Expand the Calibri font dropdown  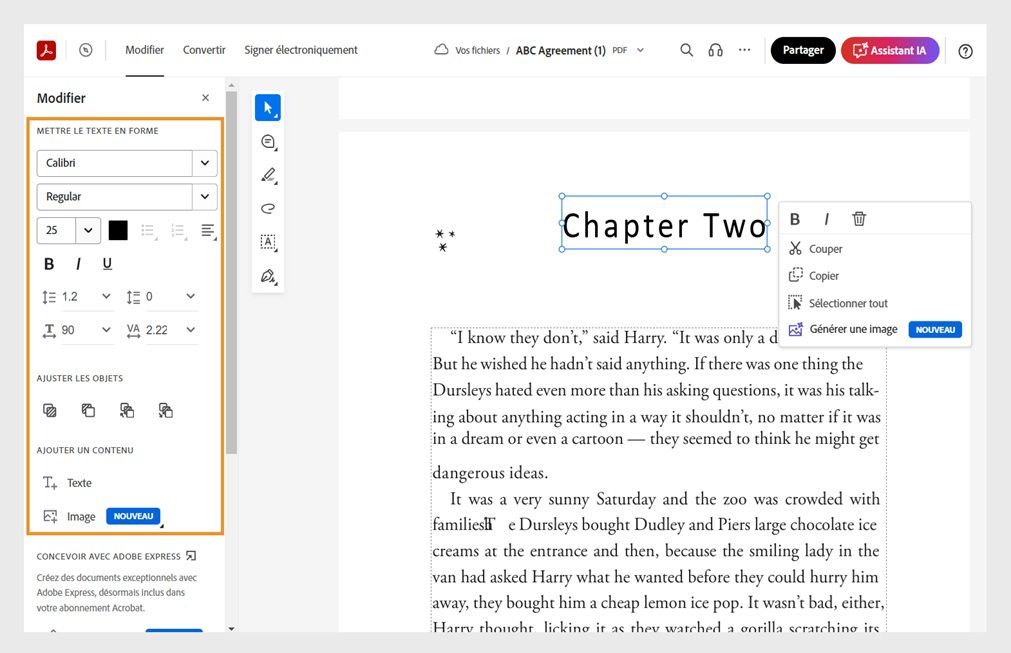[205, 163]
